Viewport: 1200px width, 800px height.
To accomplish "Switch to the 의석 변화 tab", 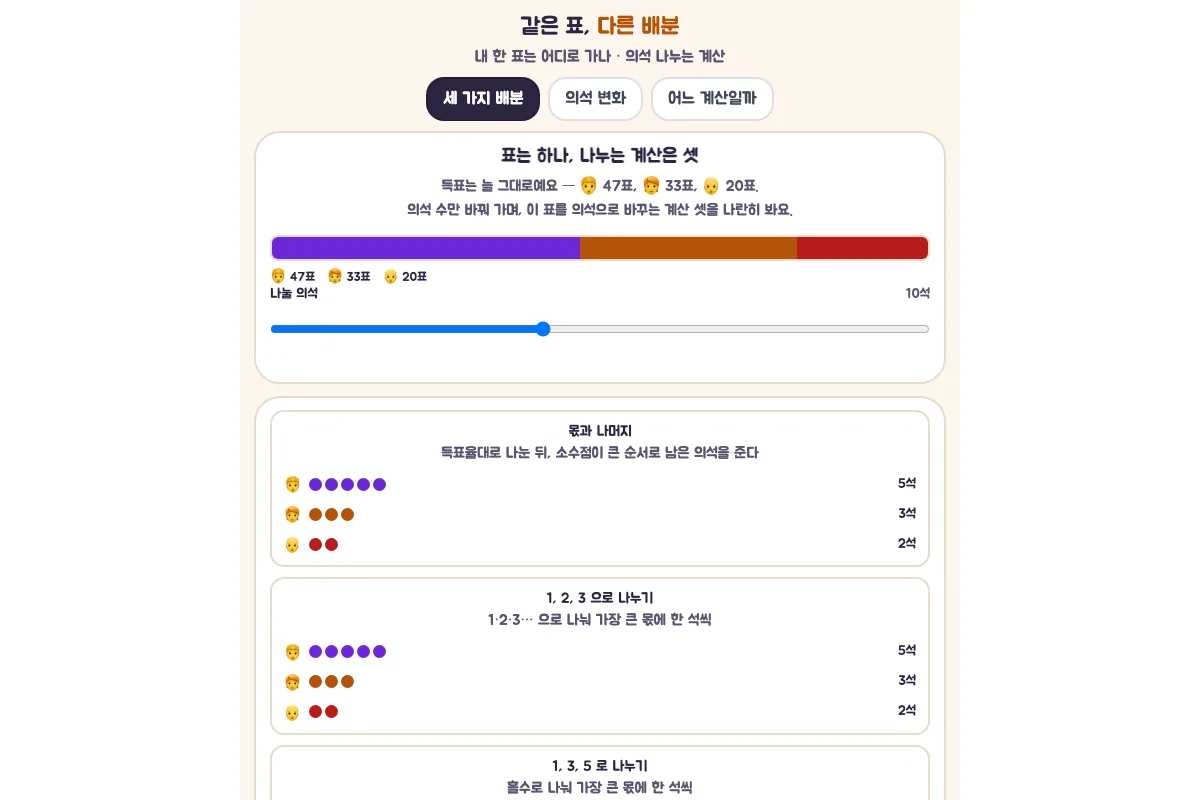I will pyautogui.click(x=595, y=99).
